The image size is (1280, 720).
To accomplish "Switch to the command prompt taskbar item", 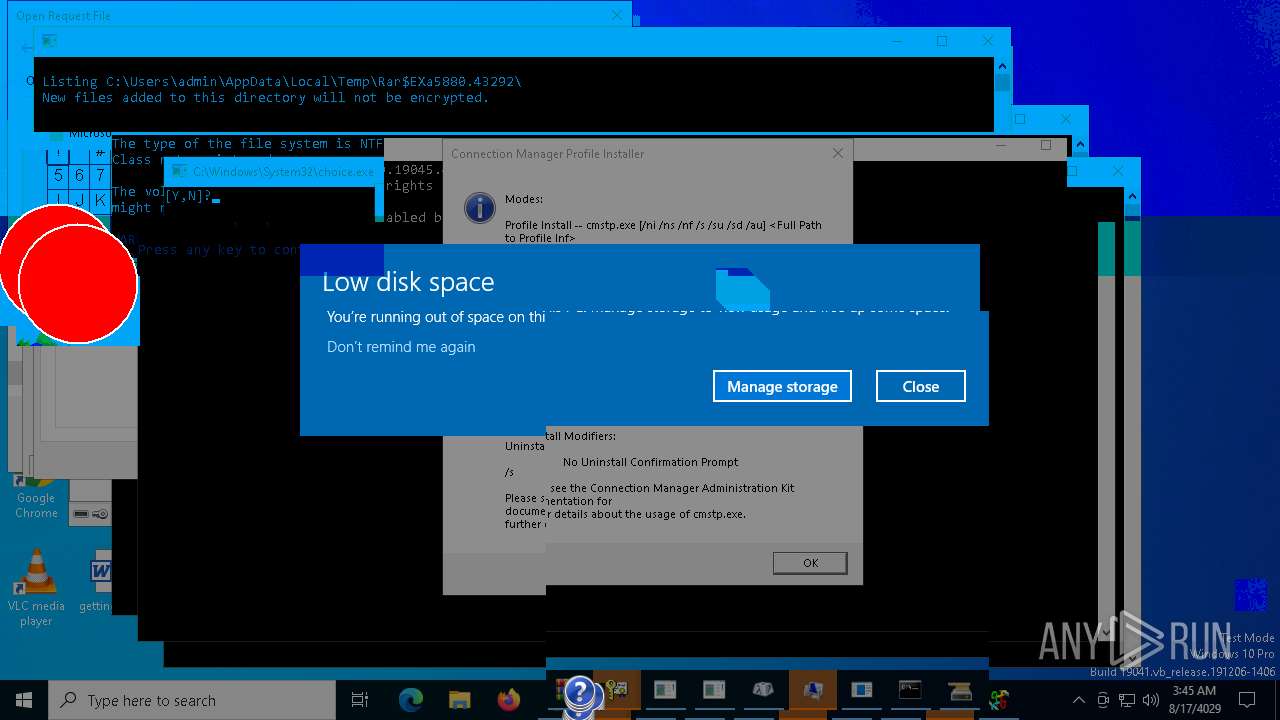I will tap(910, 692).
